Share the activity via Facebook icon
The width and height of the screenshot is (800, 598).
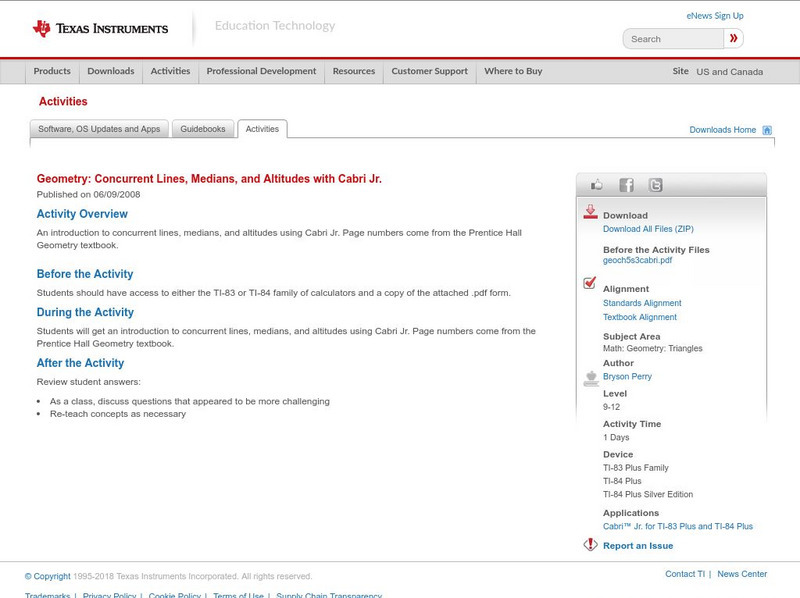[x=626, y=185]
